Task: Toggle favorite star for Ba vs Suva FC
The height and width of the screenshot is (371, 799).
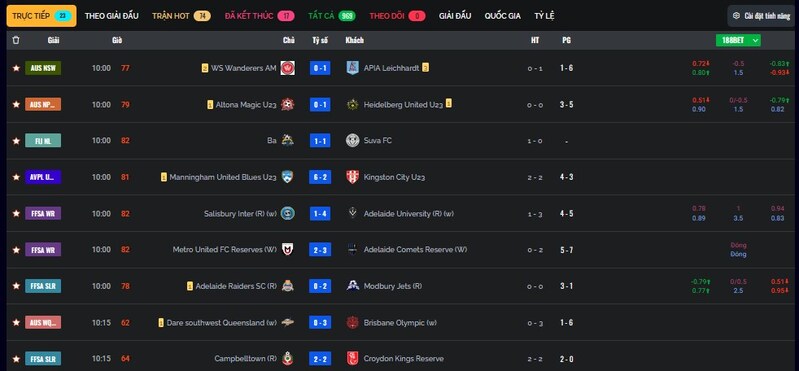Action: click(x=16, y=141)
